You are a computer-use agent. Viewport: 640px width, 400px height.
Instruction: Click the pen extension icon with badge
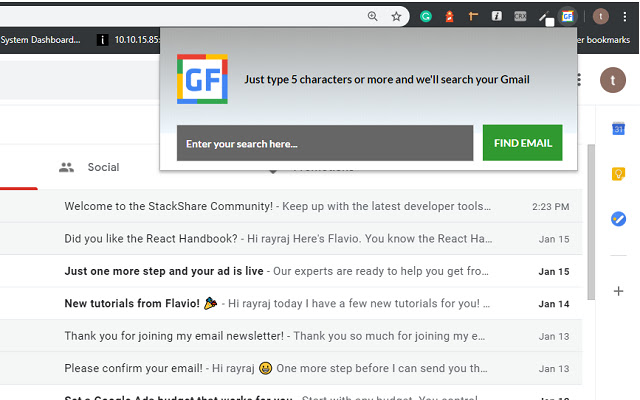click(546, 18)
